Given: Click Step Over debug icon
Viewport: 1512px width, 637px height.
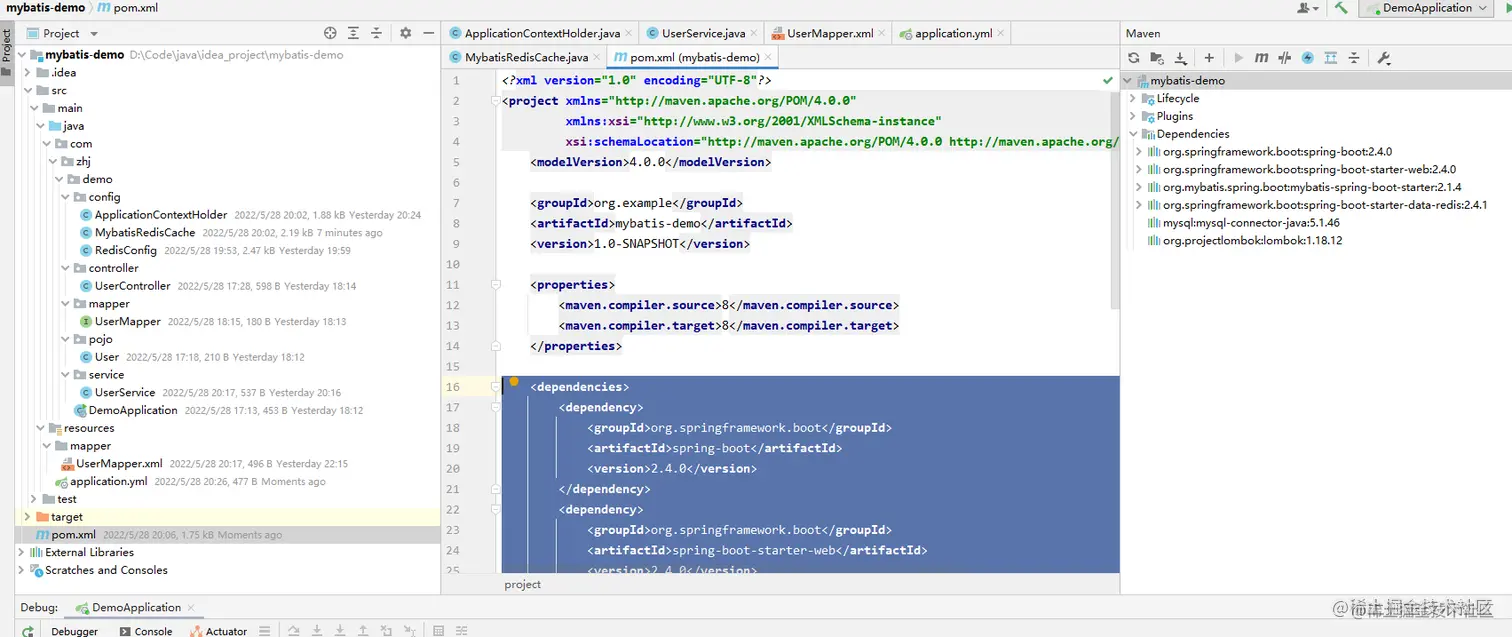Looking at the screenshot, I should [293, 631].
